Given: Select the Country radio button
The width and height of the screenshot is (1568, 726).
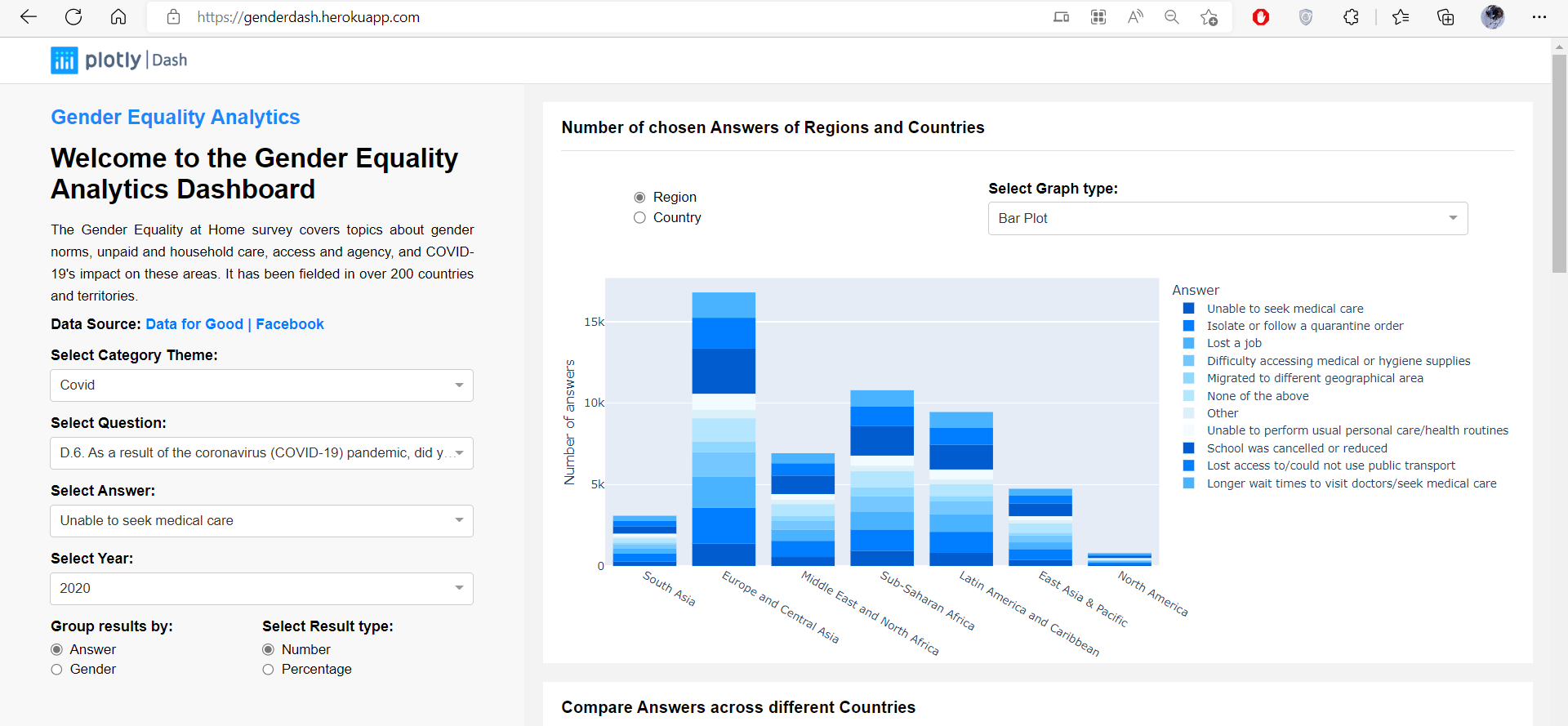Looking at the screenshot, I should pos(639,218).
